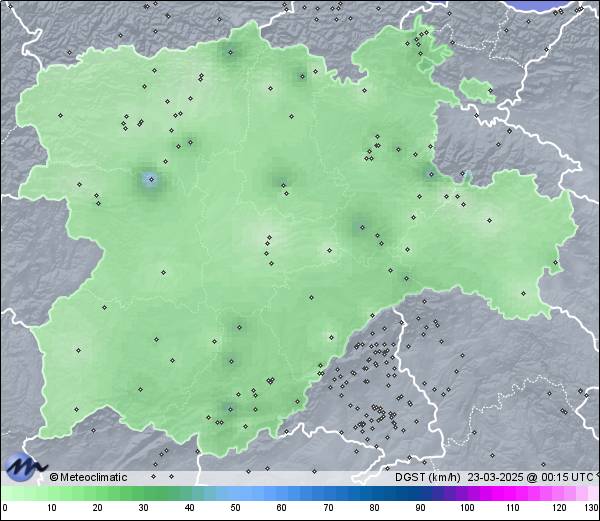Click scale label 20
600x521 pixels.
(x=98, y=508)
